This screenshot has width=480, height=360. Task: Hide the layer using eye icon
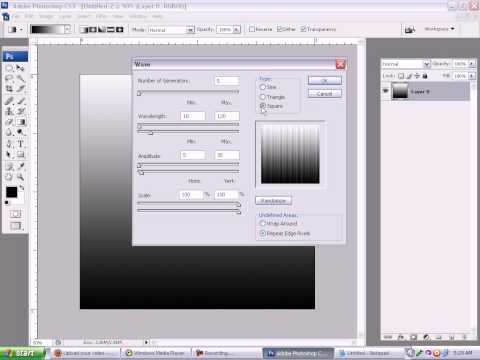(x=386, y=91)
